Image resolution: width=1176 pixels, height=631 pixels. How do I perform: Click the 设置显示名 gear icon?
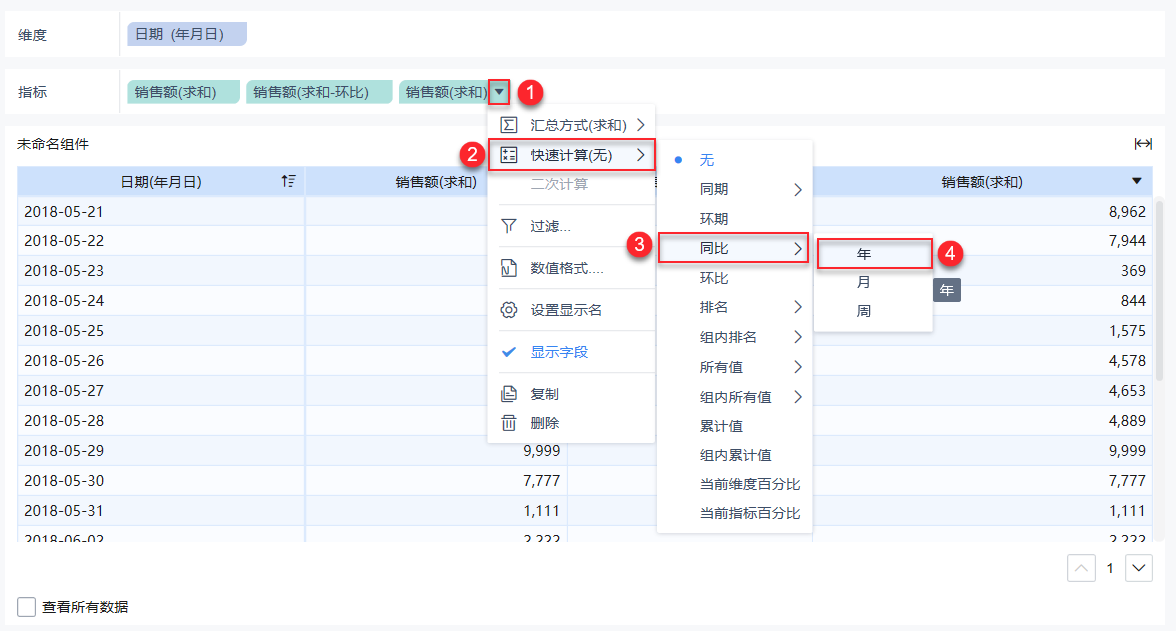coord(509,310)
